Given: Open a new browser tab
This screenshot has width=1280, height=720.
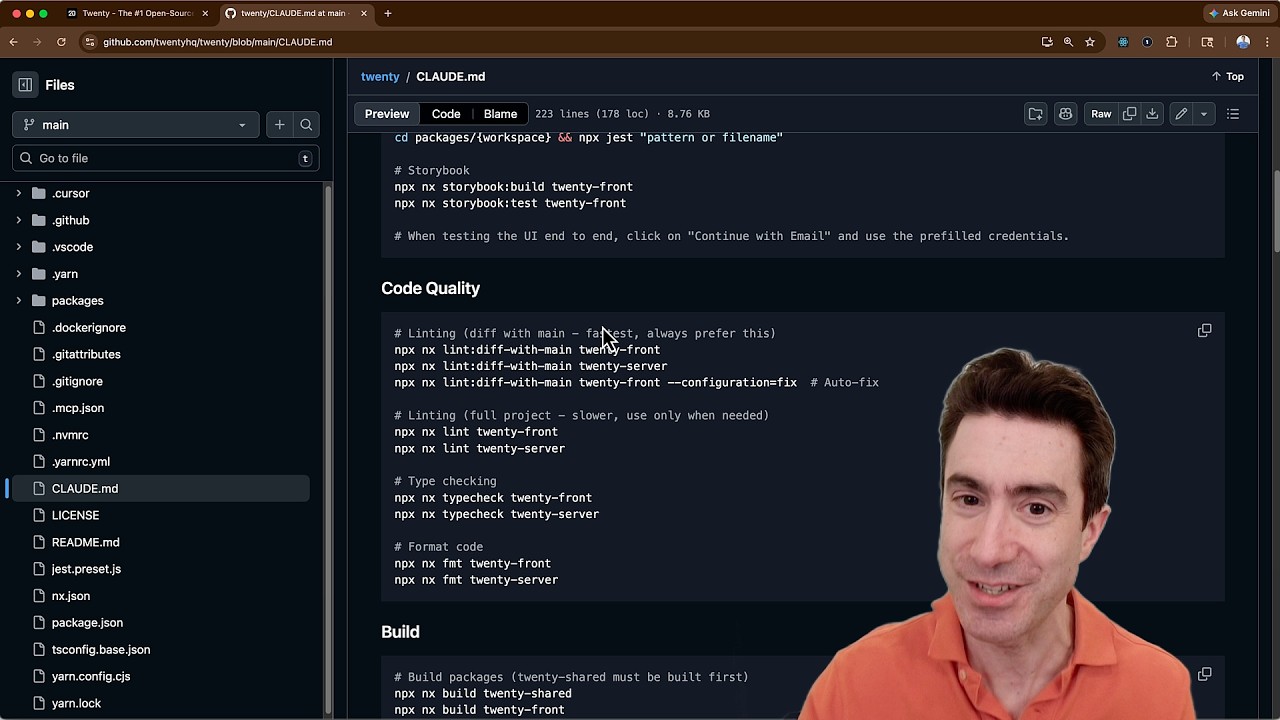Looking at the screenshot, I should tap(388, 13).
